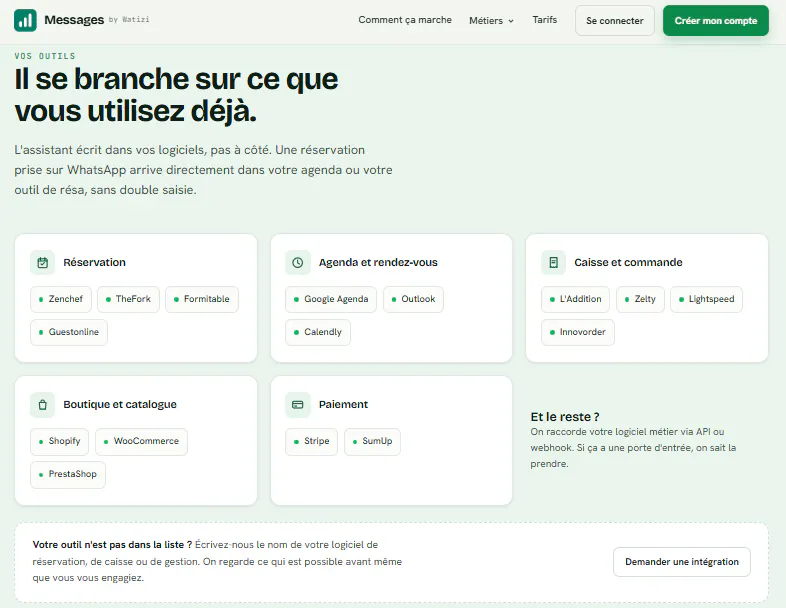Click the Boutique et catalogue bag icon
The height and width of the screenshot is (608, 786).
(43, 405)
